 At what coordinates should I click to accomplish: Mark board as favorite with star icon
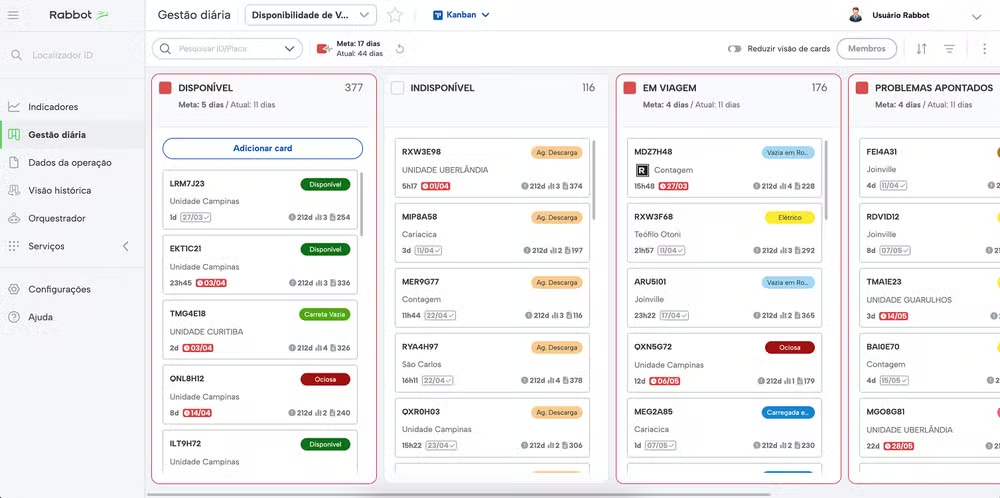[395, 15]
